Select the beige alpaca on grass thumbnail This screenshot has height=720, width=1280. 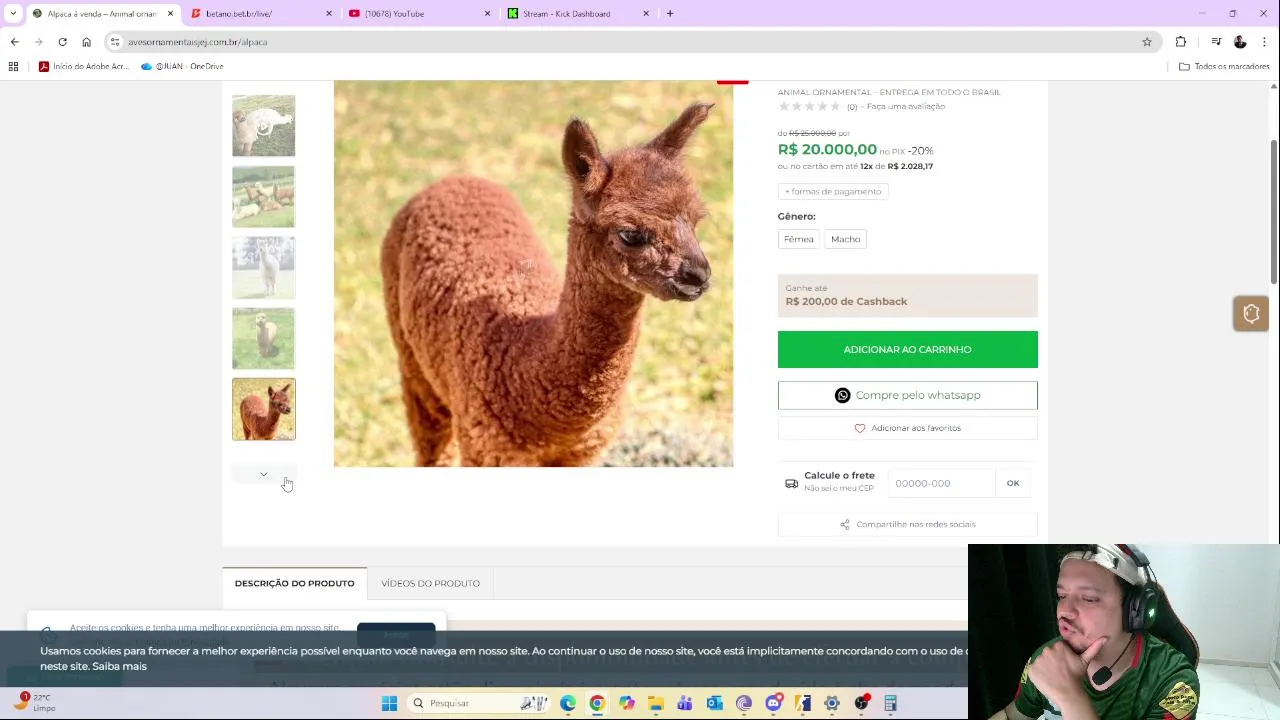(264, 338)
